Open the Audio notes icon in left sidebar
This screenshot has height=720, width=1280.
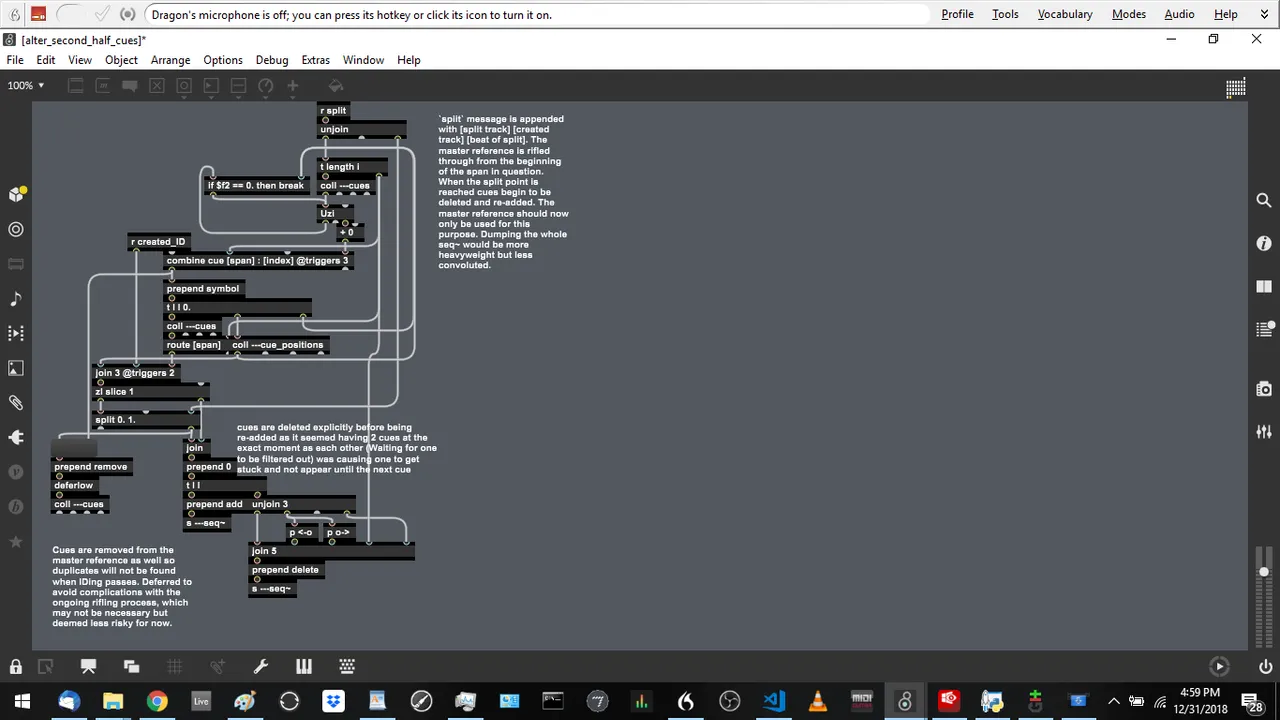(16, 299)
